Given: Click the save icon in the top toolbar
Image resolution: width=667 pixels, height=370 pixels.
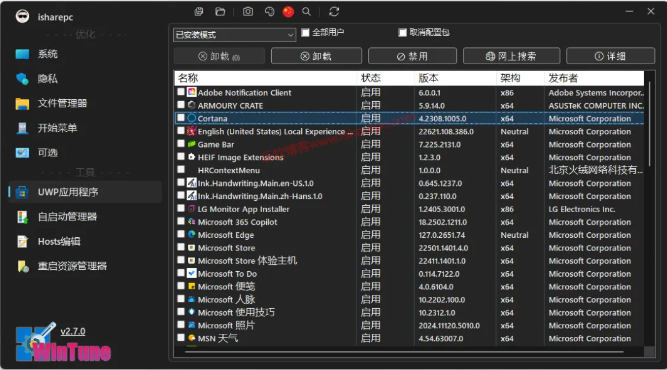Looking at the screenshot, I should [x=199, y=12].
